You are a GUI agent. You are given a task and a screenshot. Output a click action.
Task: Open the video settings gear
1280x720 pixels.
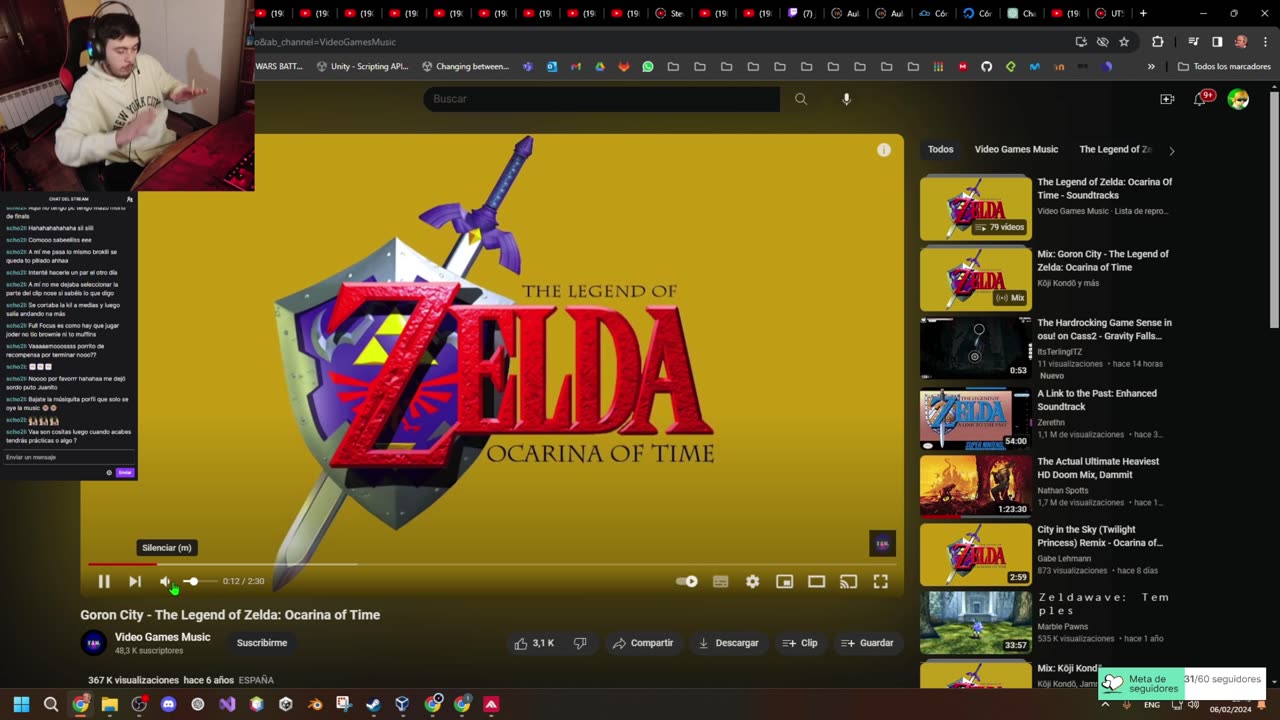pos(752,581)
